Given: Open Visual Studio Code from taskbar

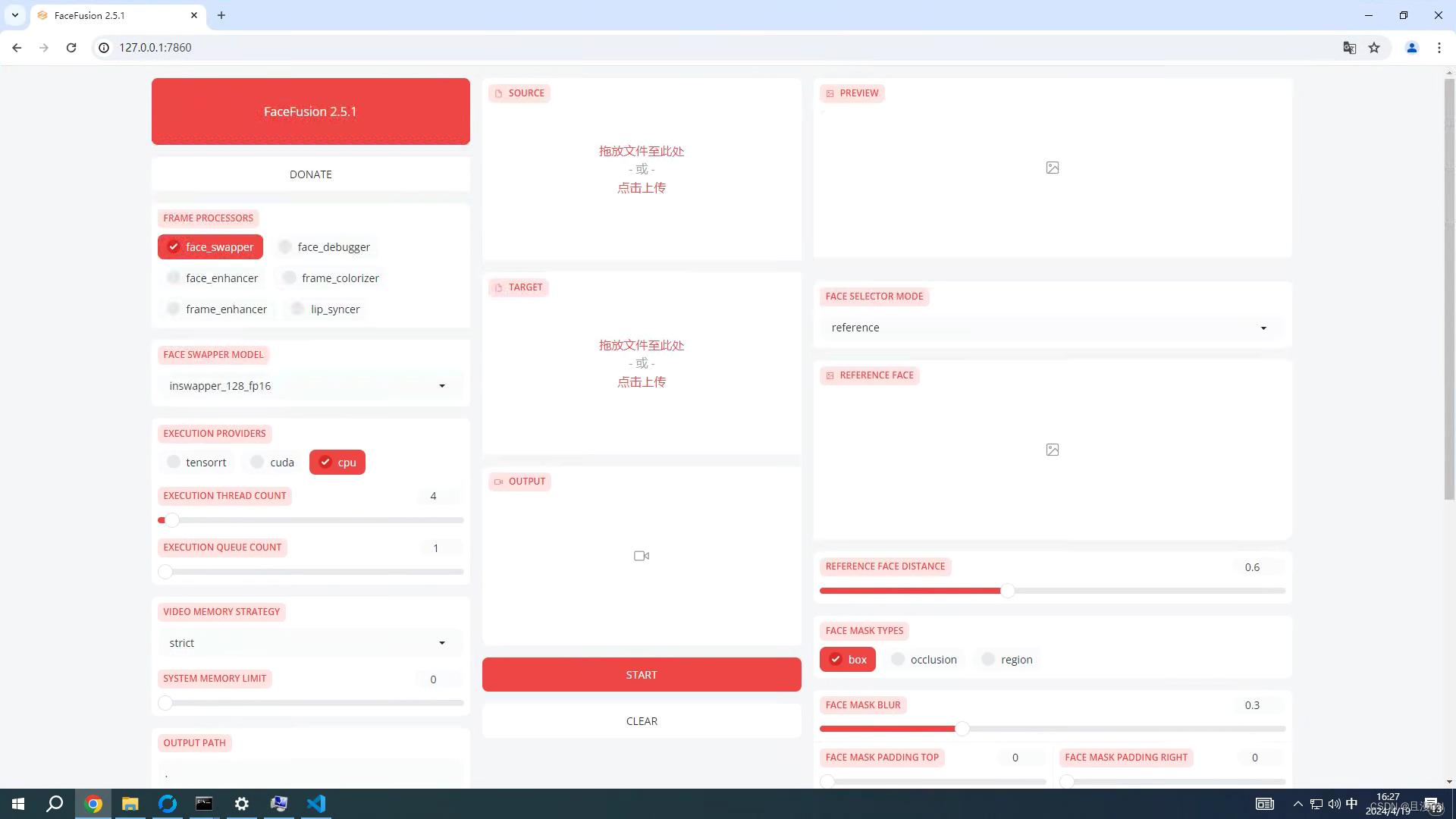Looking at the screenshot, I should (316, 804).
